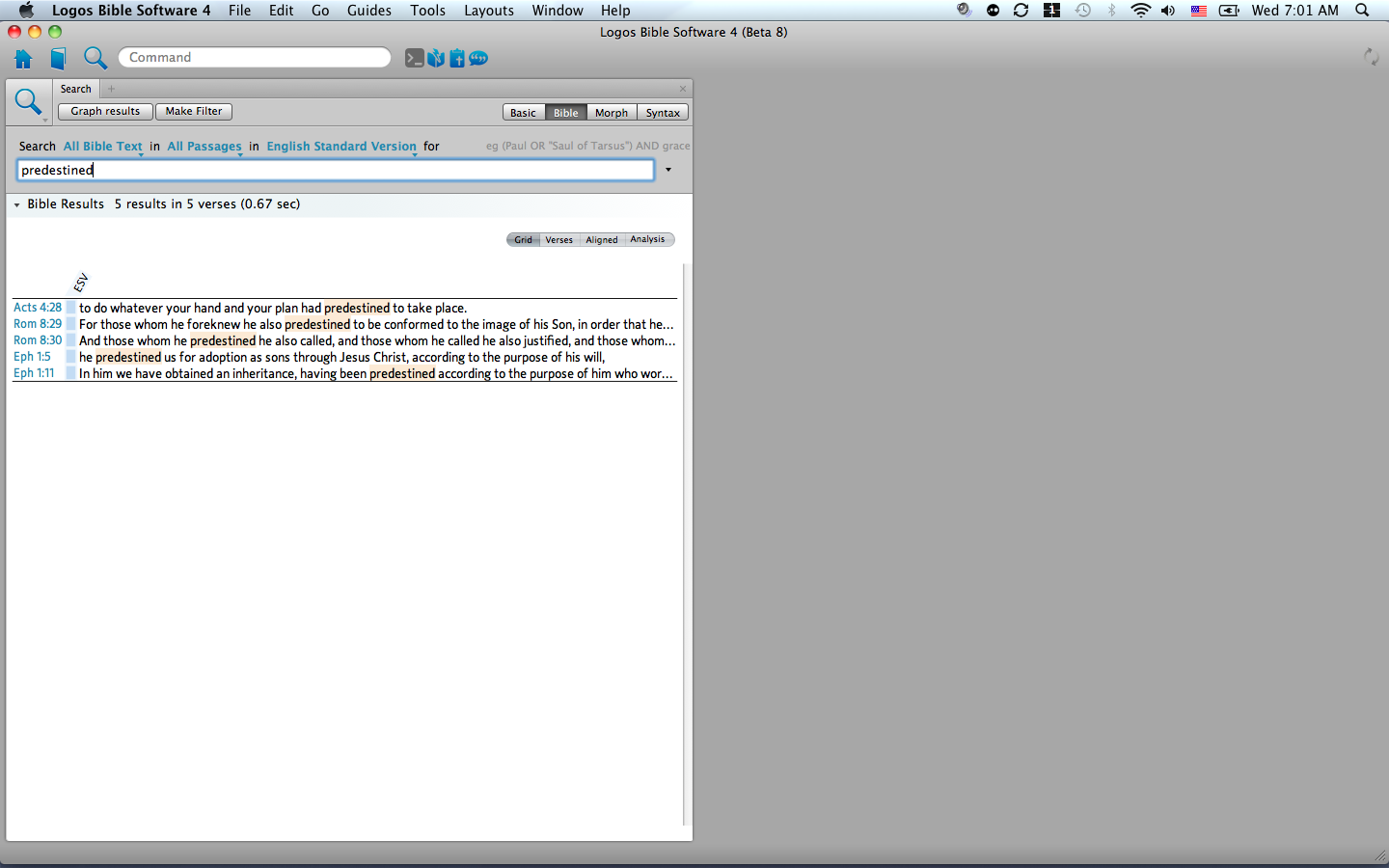Open the File menu
The image size is (1389, 868).
[240, 11]
